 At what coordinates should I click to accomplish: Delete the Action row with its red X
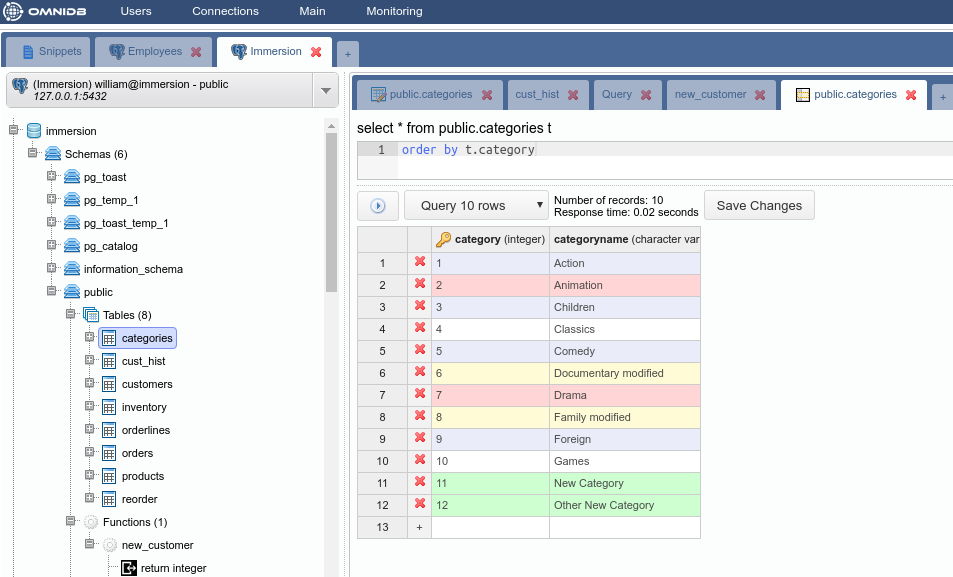point(419,261)
